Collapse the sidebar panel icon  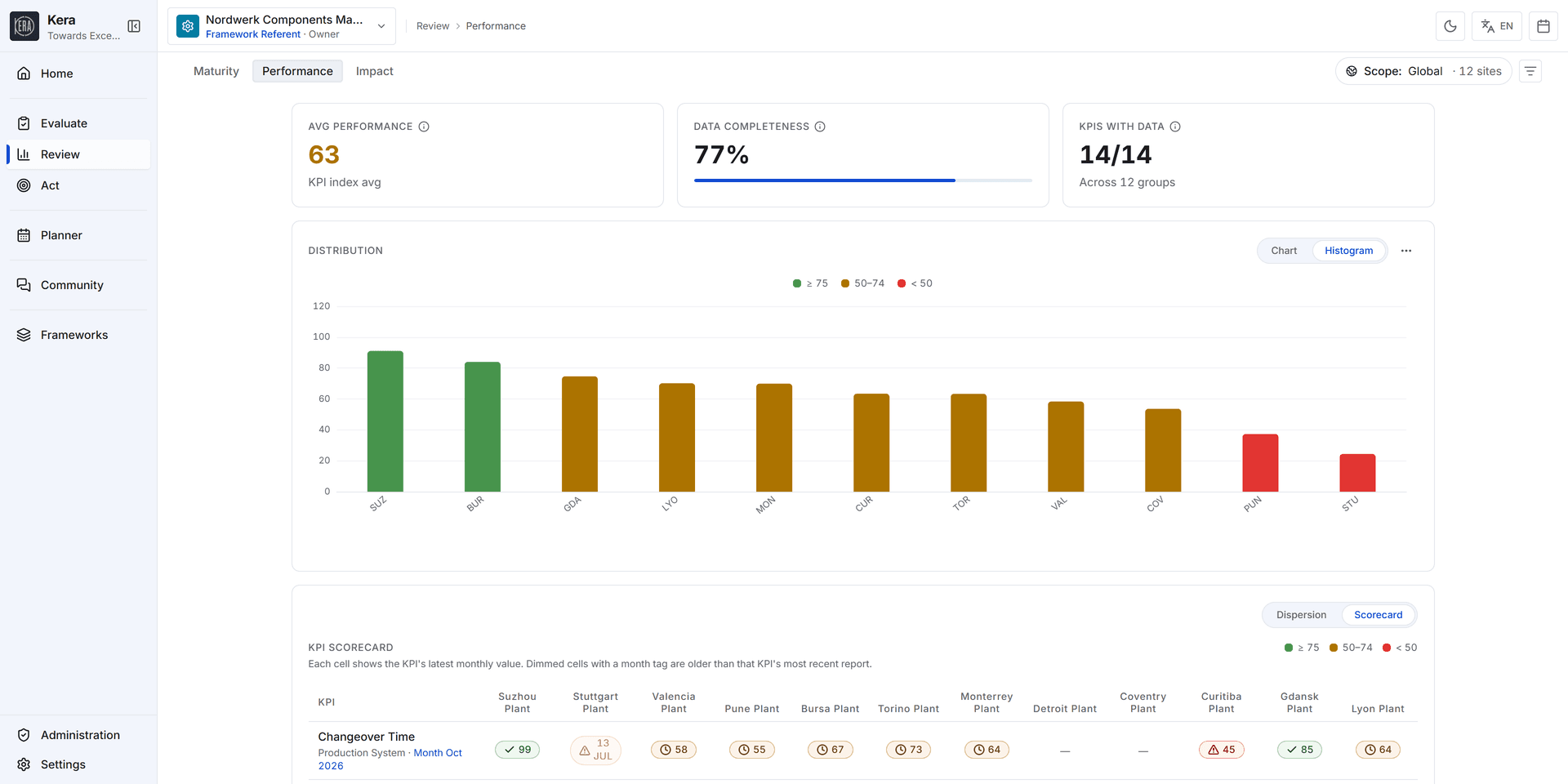pyautogui.click(x=134, y=26)
